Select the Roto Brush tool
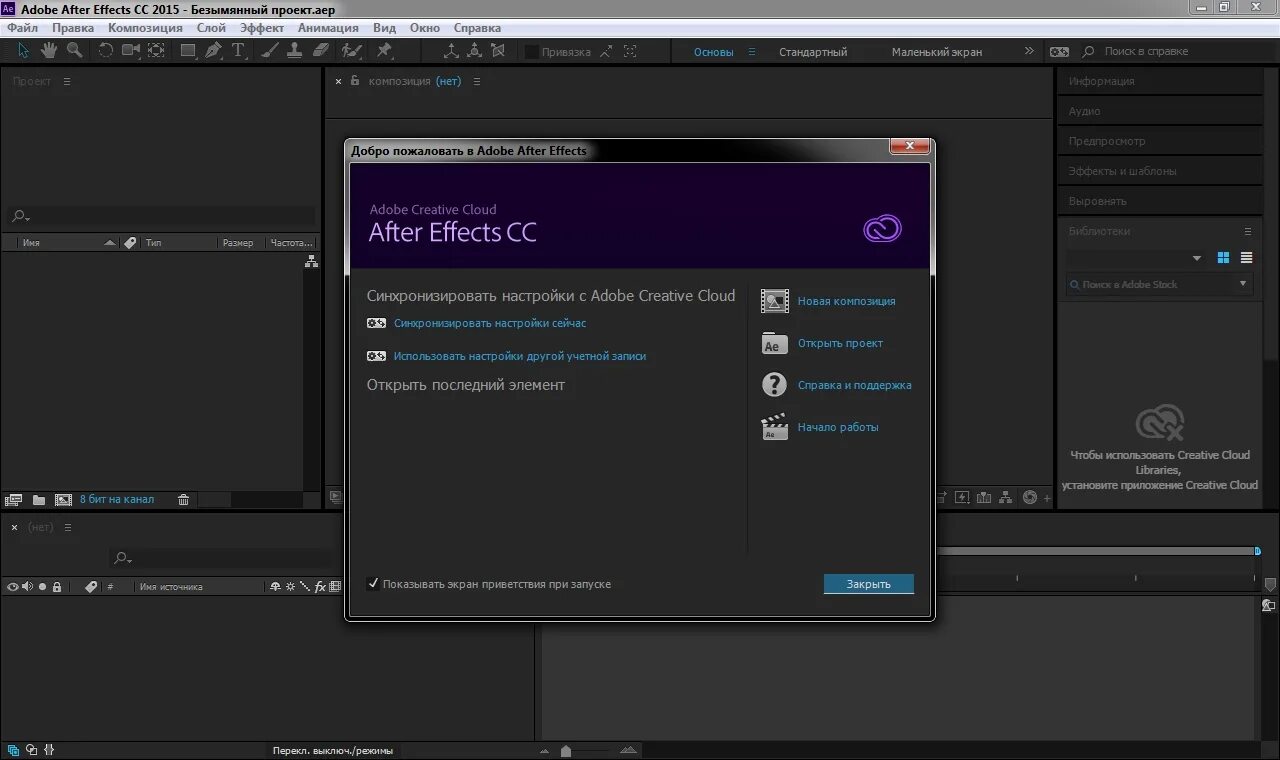The image size is (1280, 760). tap(351, 51)
